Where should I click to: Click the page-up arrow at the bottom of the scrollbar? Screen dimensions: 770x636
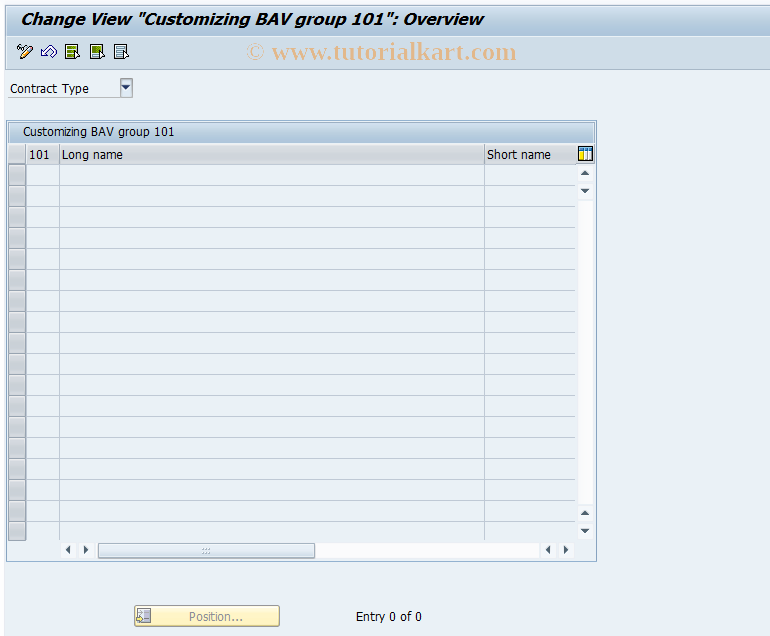585,513
